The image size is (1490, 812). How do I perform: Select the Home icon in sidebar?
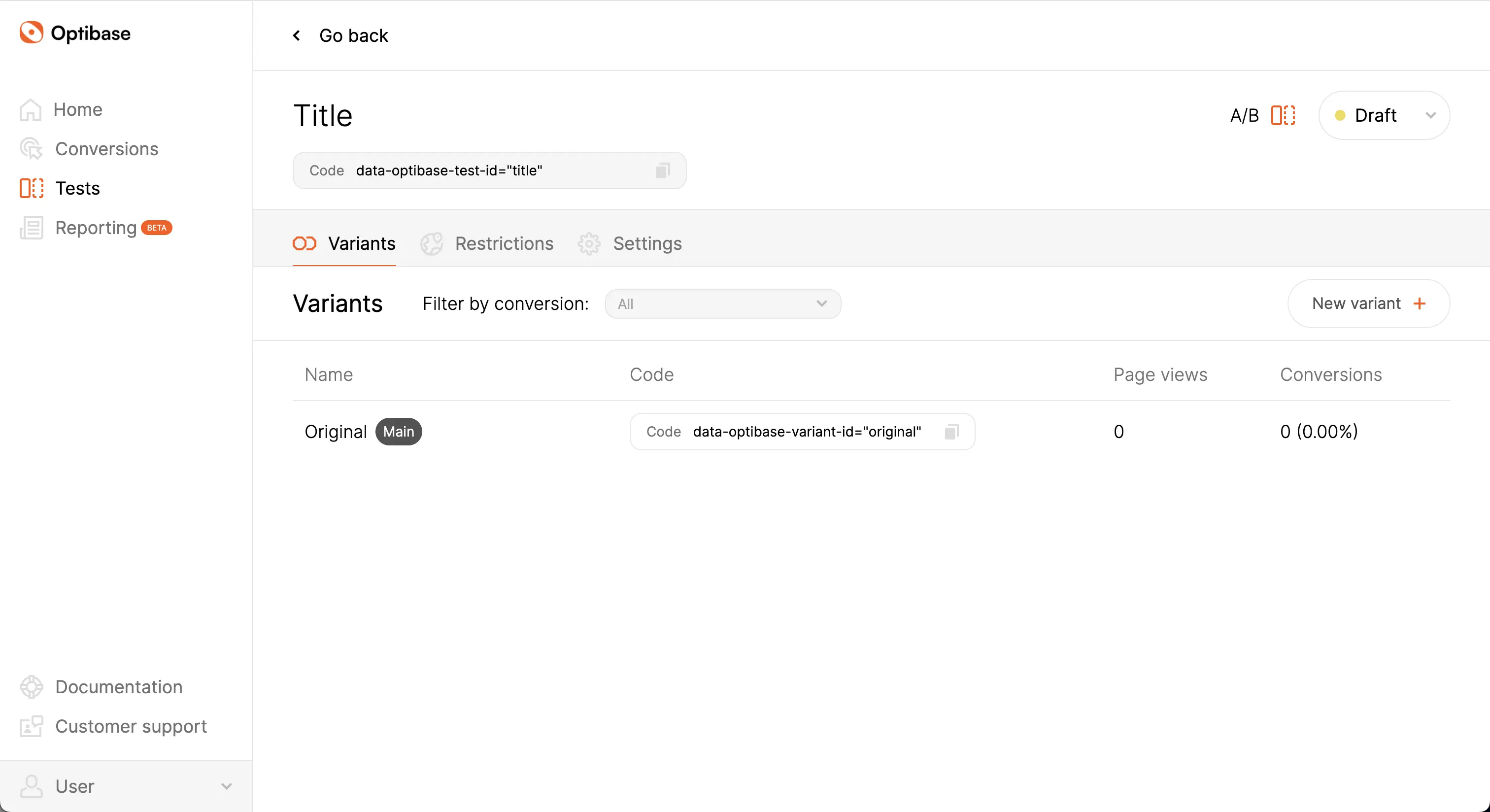coord(31,110)
